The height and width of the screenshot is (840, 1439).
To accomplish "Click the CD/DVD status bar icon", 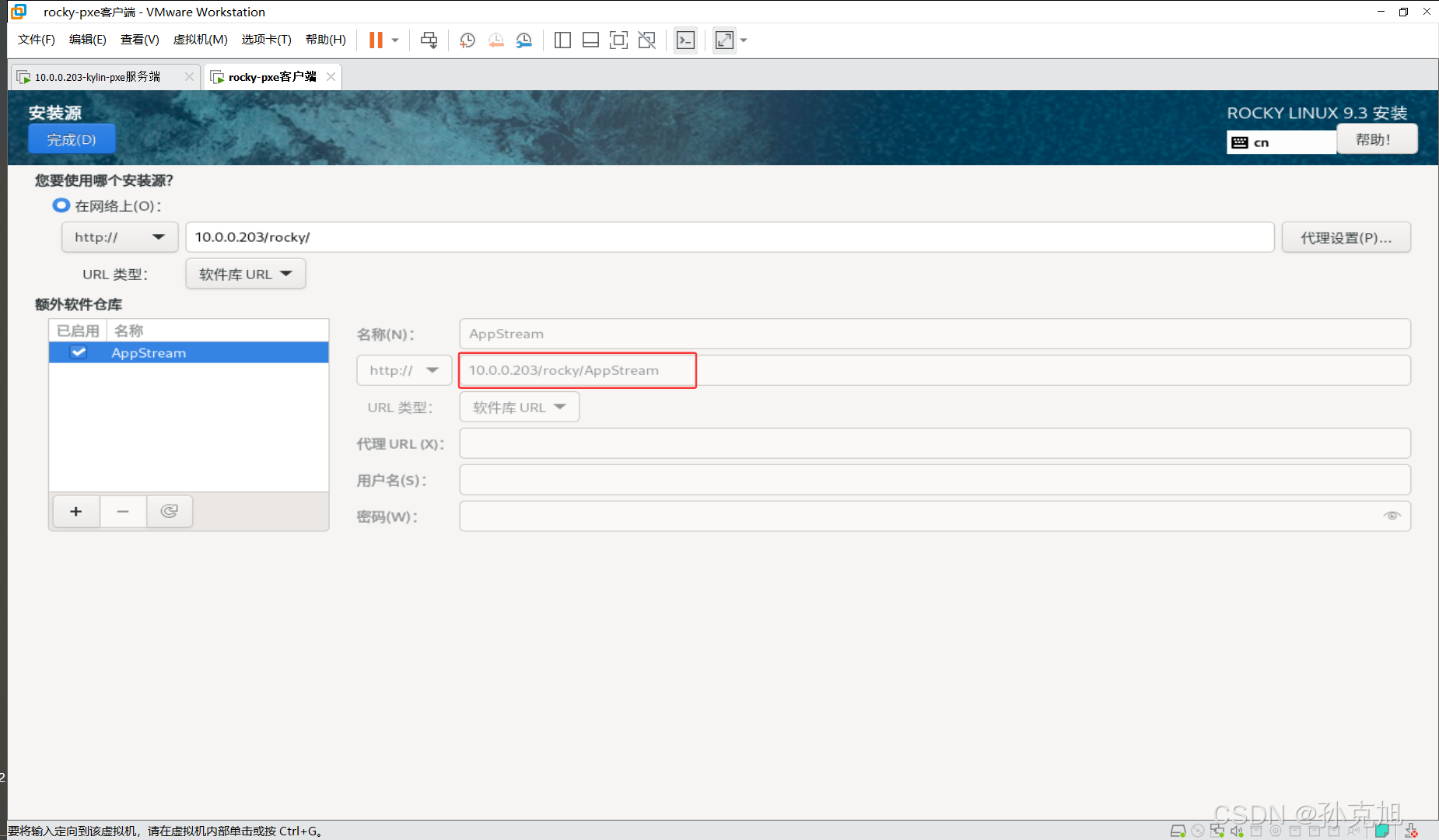I will [1198, 831].
